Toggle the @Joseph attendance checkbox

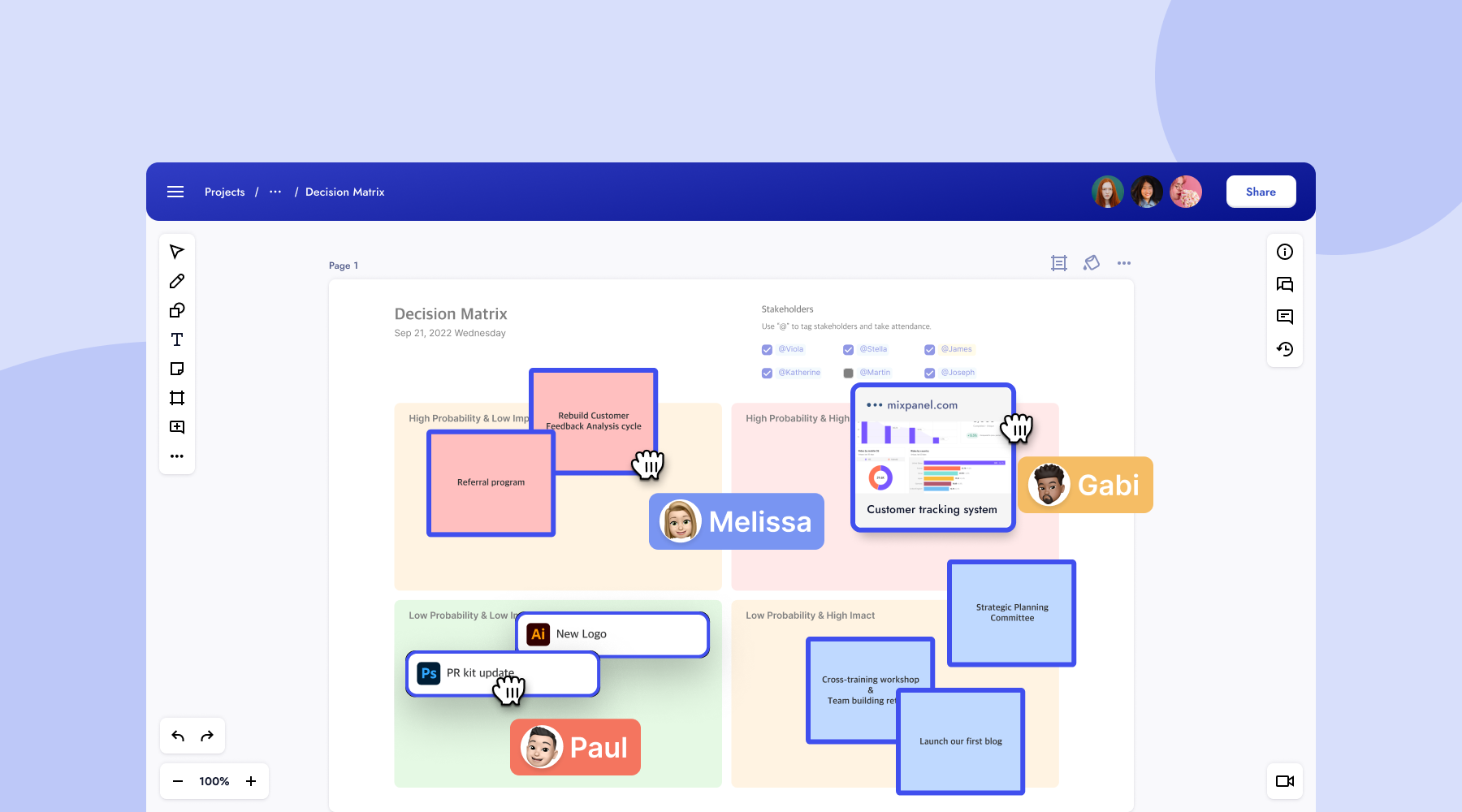(929, 374)
